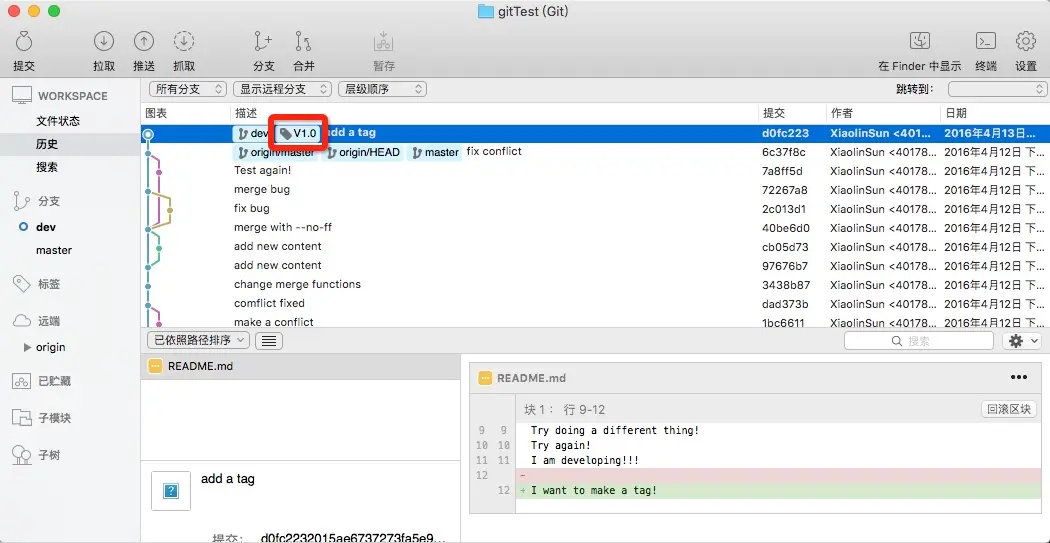The height and width of the screenshot is (543, 1050).
Task: Open the Ancestor Order (层级顺序) dropdown
Action: [382, 88]
